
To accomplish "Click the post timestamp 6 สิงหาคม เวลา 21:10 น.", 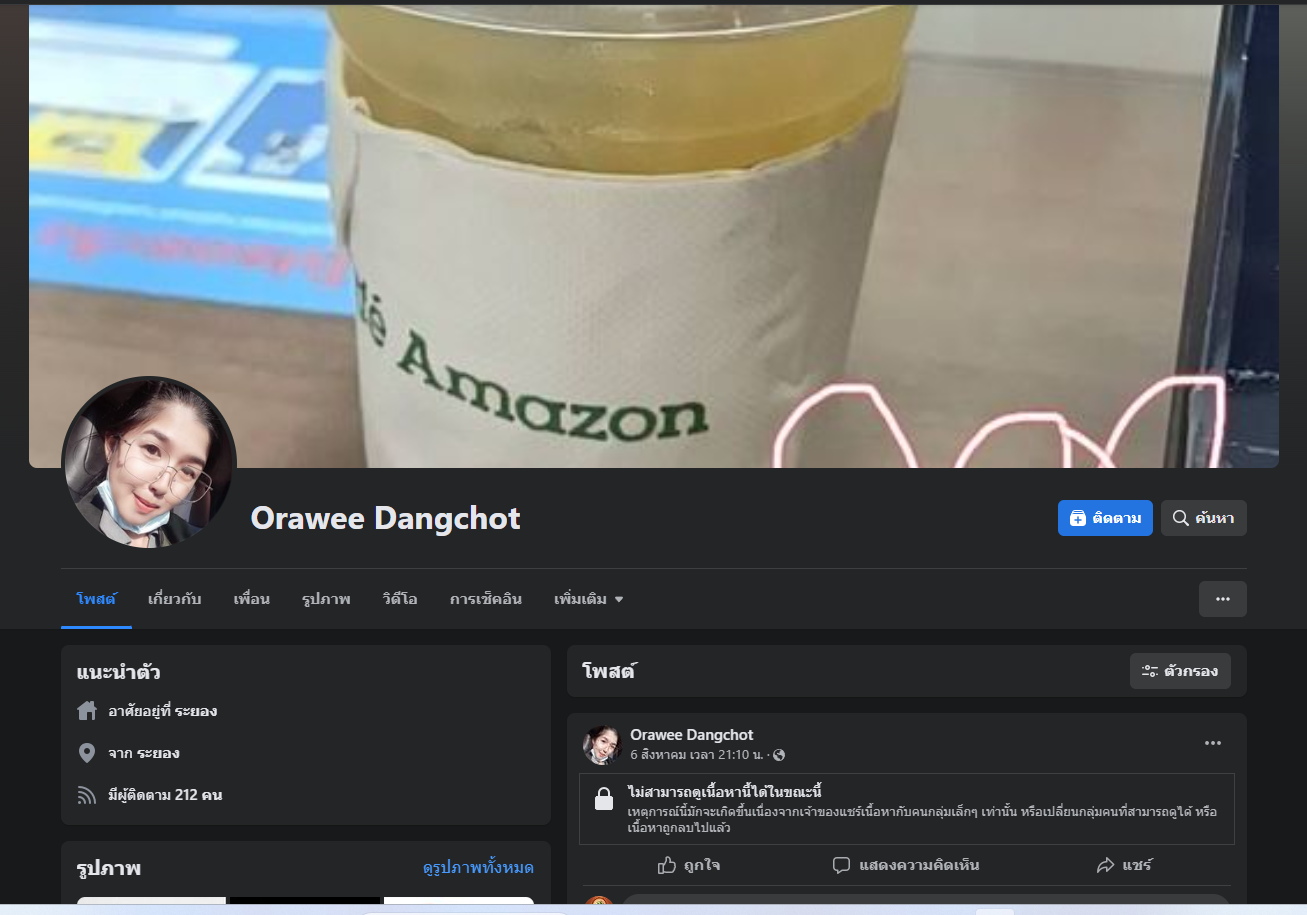I will pos(698,755).
